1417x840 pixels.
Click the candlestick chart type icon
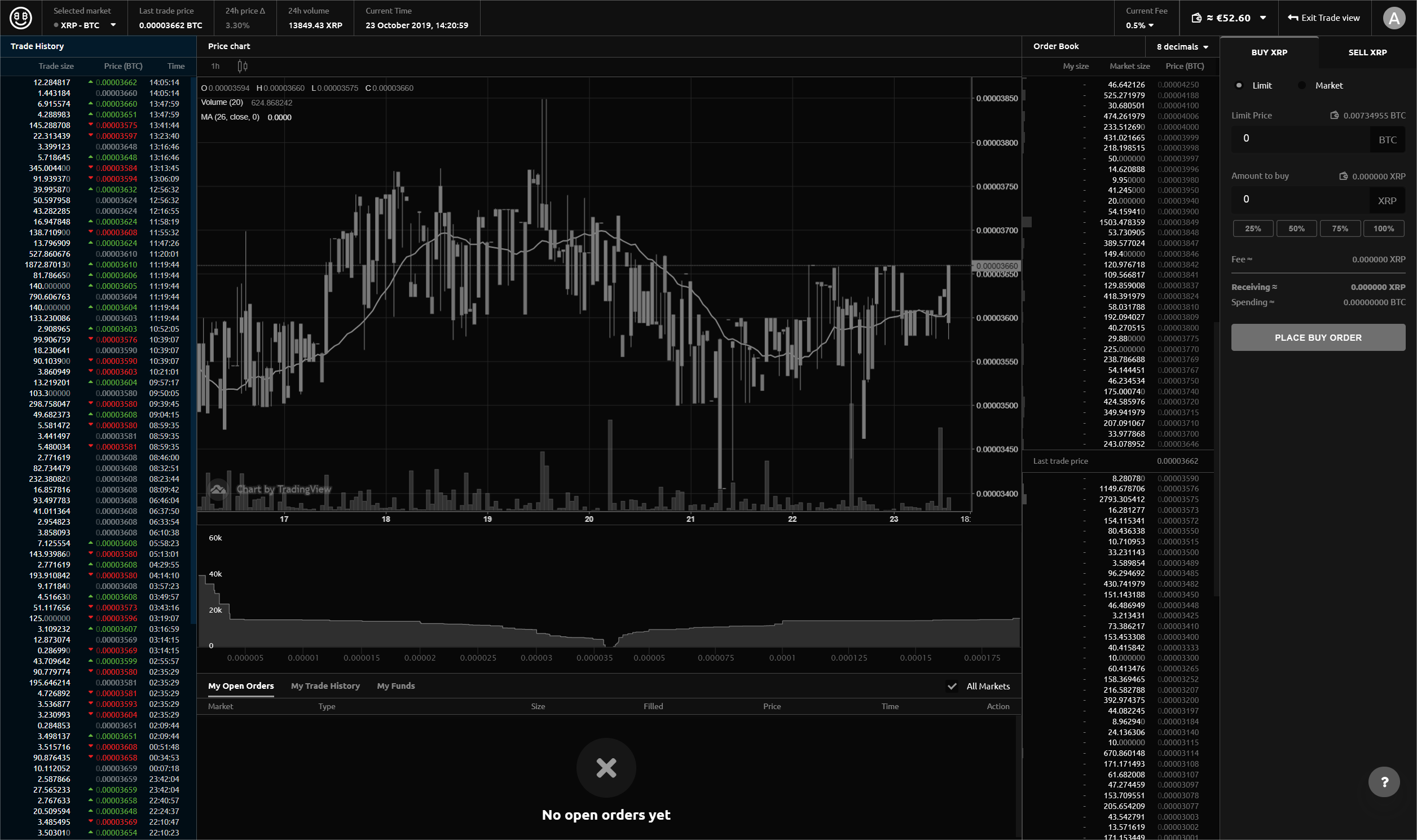[x=242, y=66]
